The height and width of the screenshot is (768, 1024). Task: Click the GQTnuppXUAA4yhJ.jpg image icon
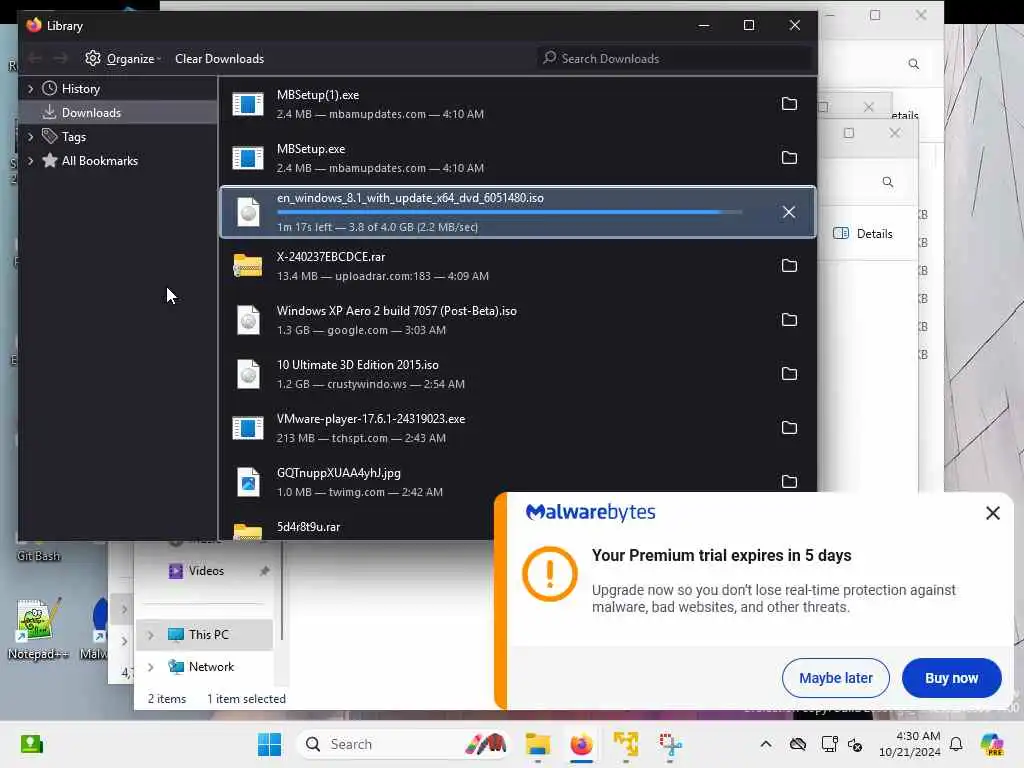[248, 482]
